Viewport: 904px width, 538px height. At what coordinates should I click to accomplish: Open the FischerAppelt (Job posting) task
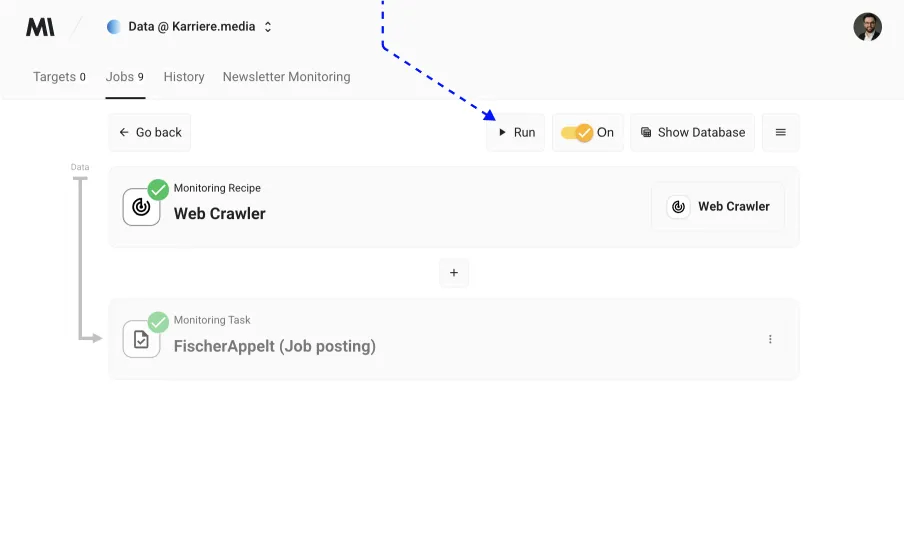click(x=275, y=347)
